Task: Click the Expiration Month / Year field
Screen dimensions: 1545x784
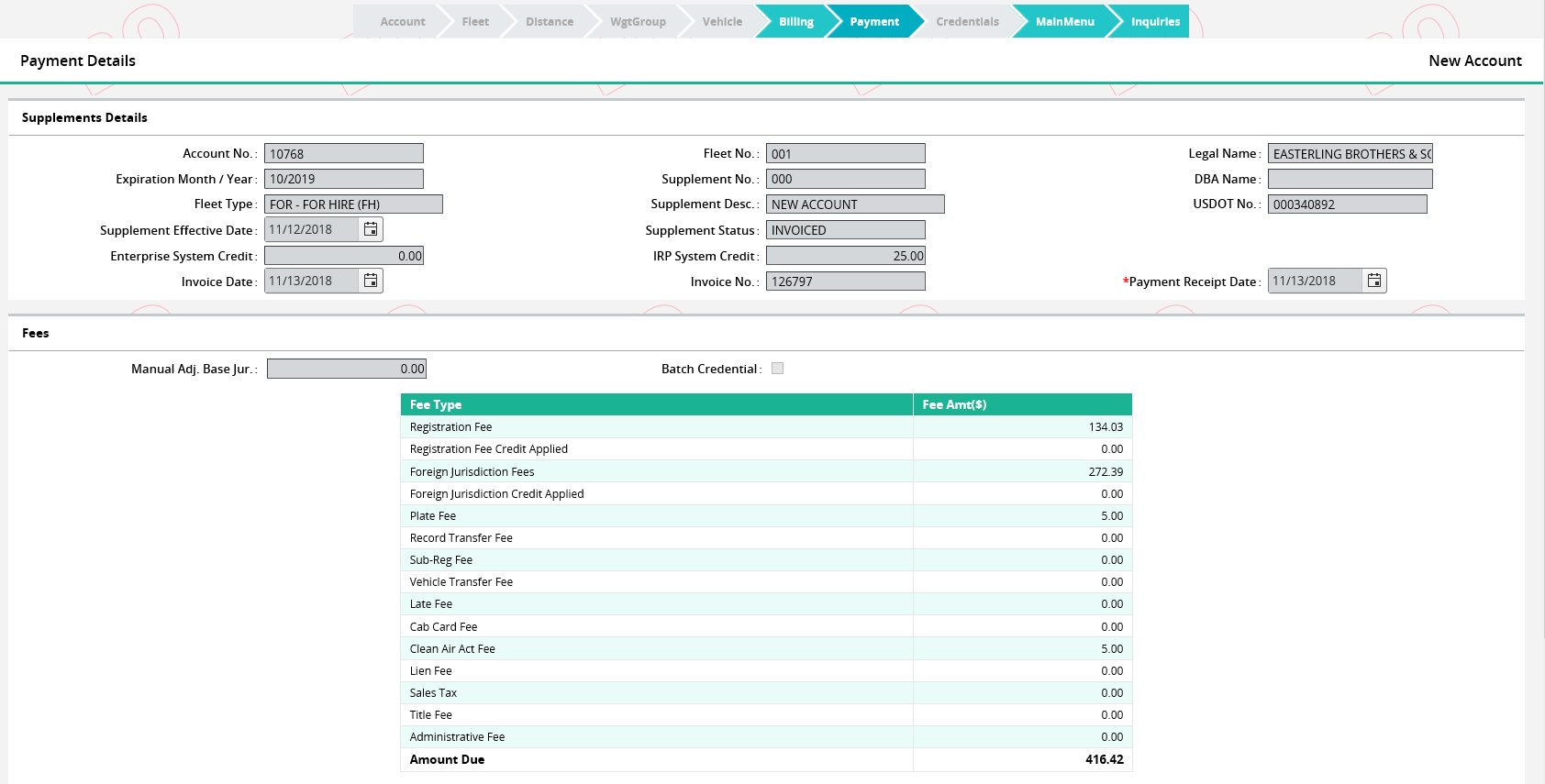Action: (x=344, y=179)
